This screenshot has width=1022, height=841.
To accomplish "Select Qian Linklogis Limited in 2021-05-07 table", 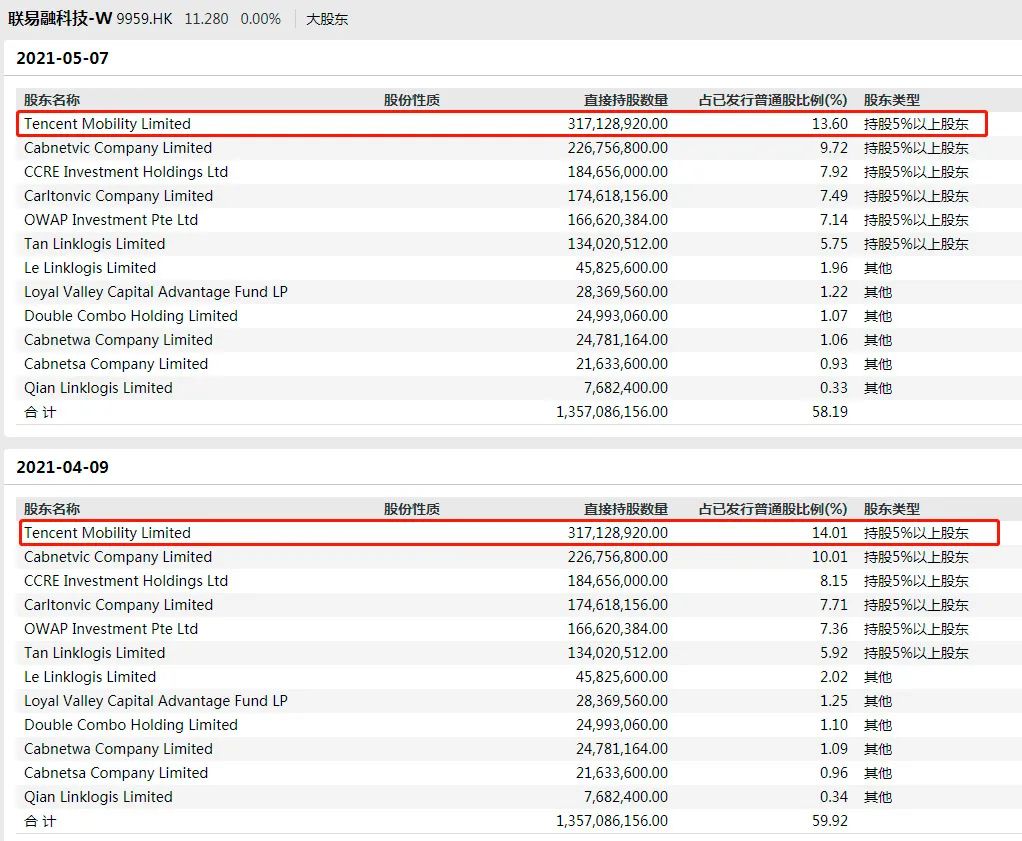I will click(98, 388).
